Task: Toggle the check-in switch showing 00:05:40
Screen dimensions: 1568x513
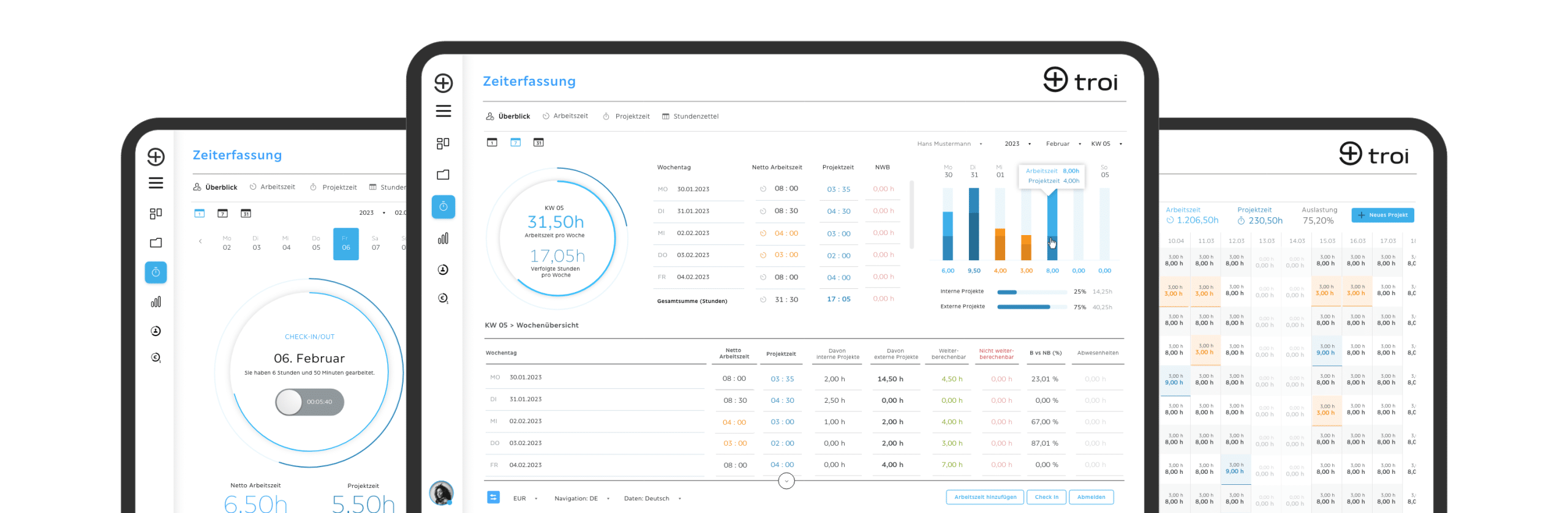Action: (x=309, y=402)
